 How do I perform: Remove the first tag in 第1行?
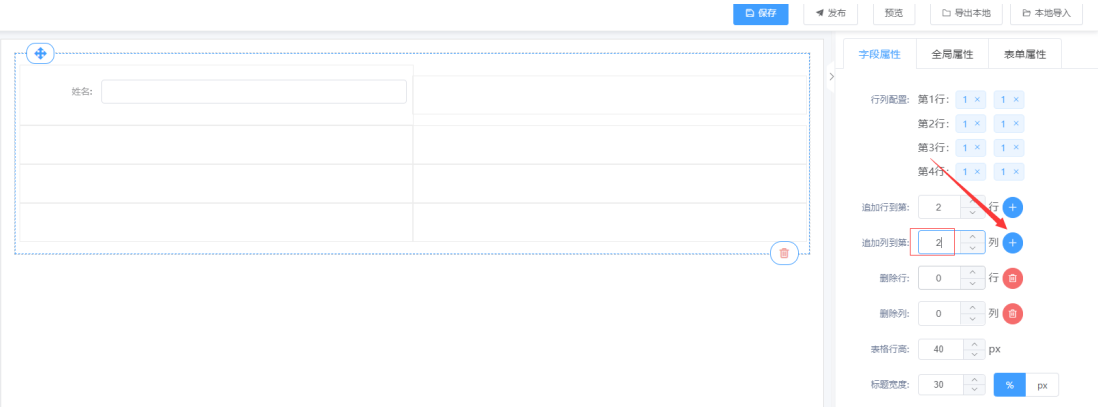point(977,100)
